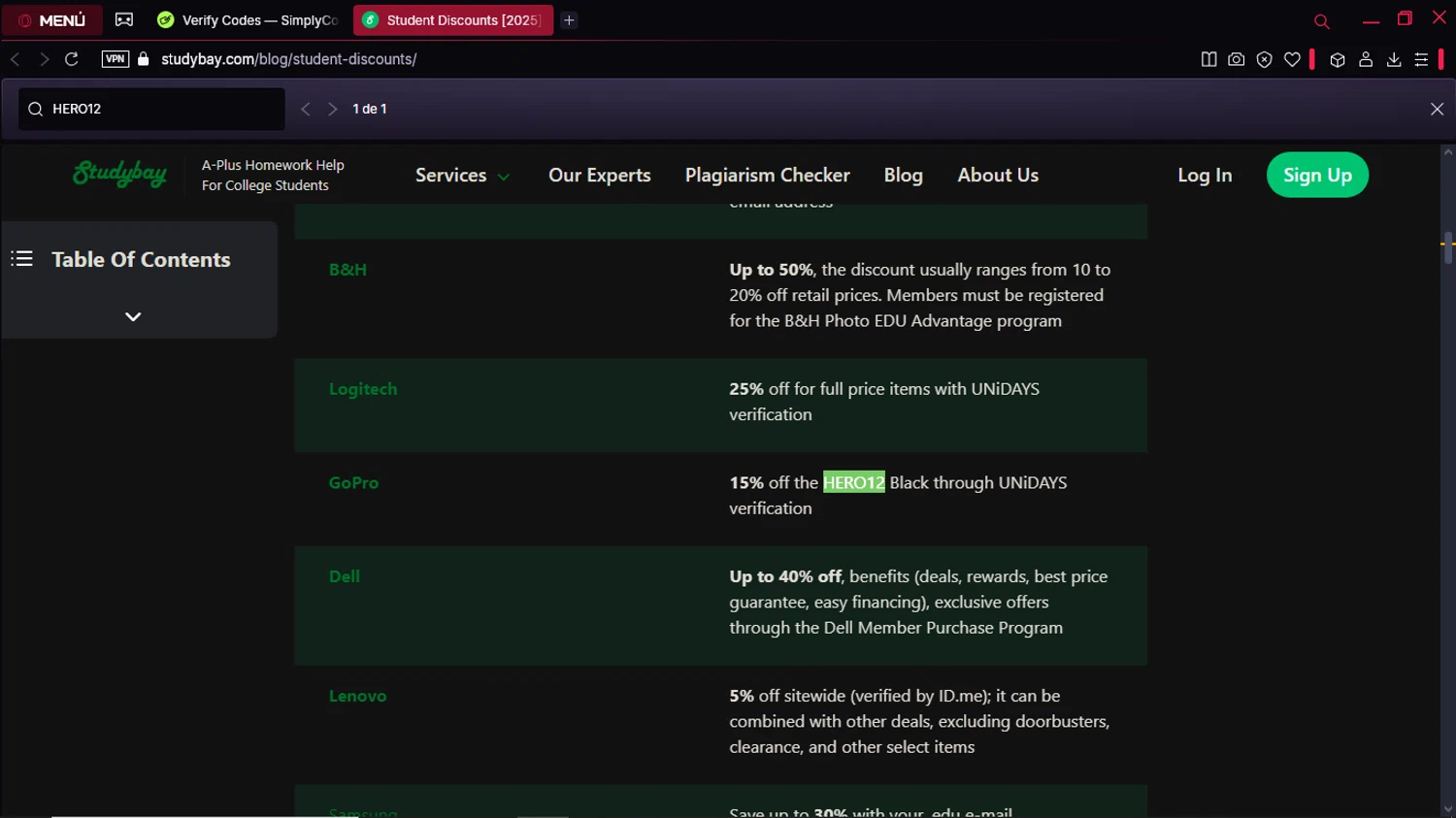Open the extensions cube icon
This screenshot has width=1456, height=818.
pyautogui.click(x=1338, y=59)
